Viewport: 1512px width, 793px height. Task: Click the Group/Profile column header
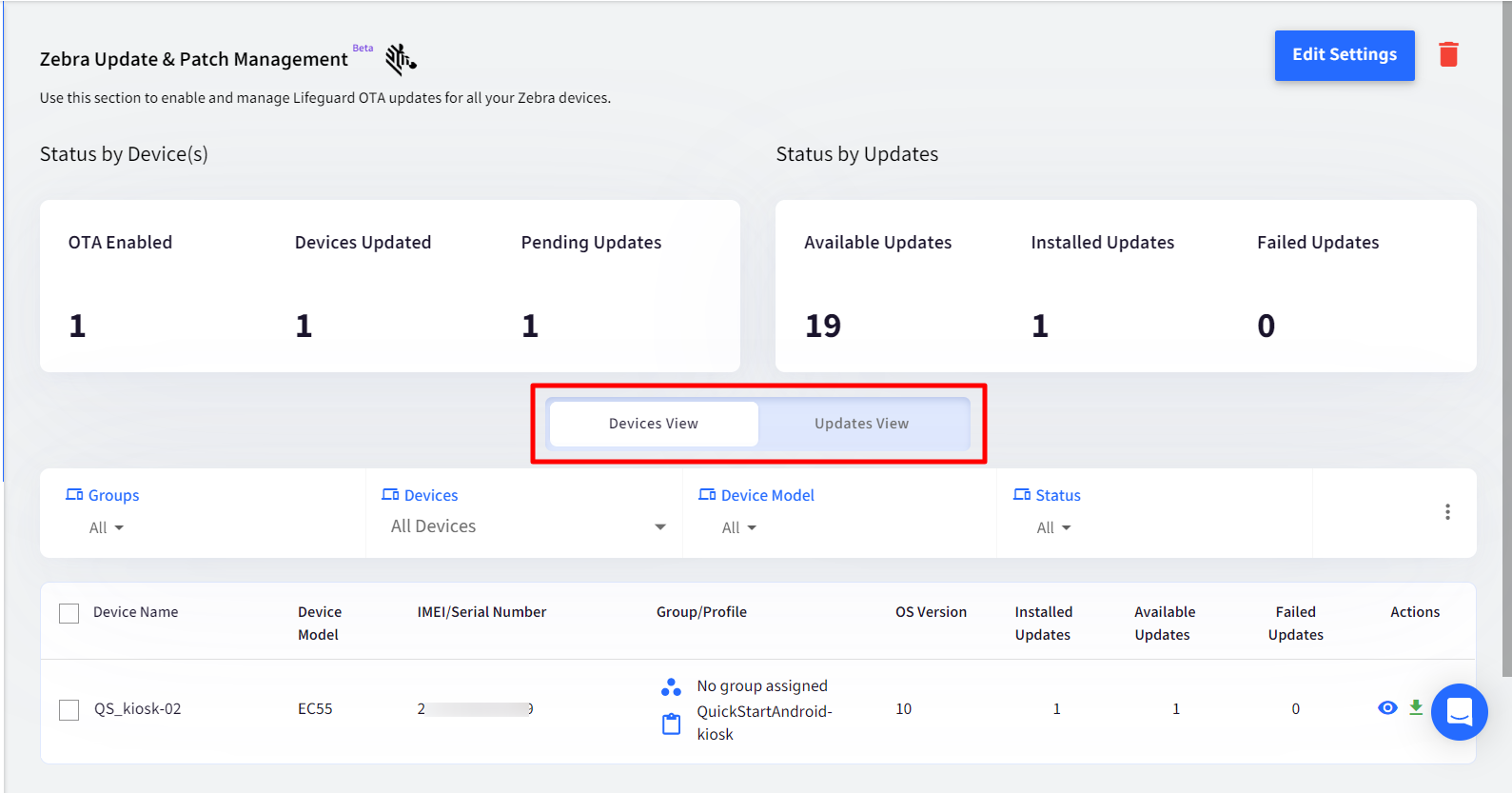coord(701,612)
